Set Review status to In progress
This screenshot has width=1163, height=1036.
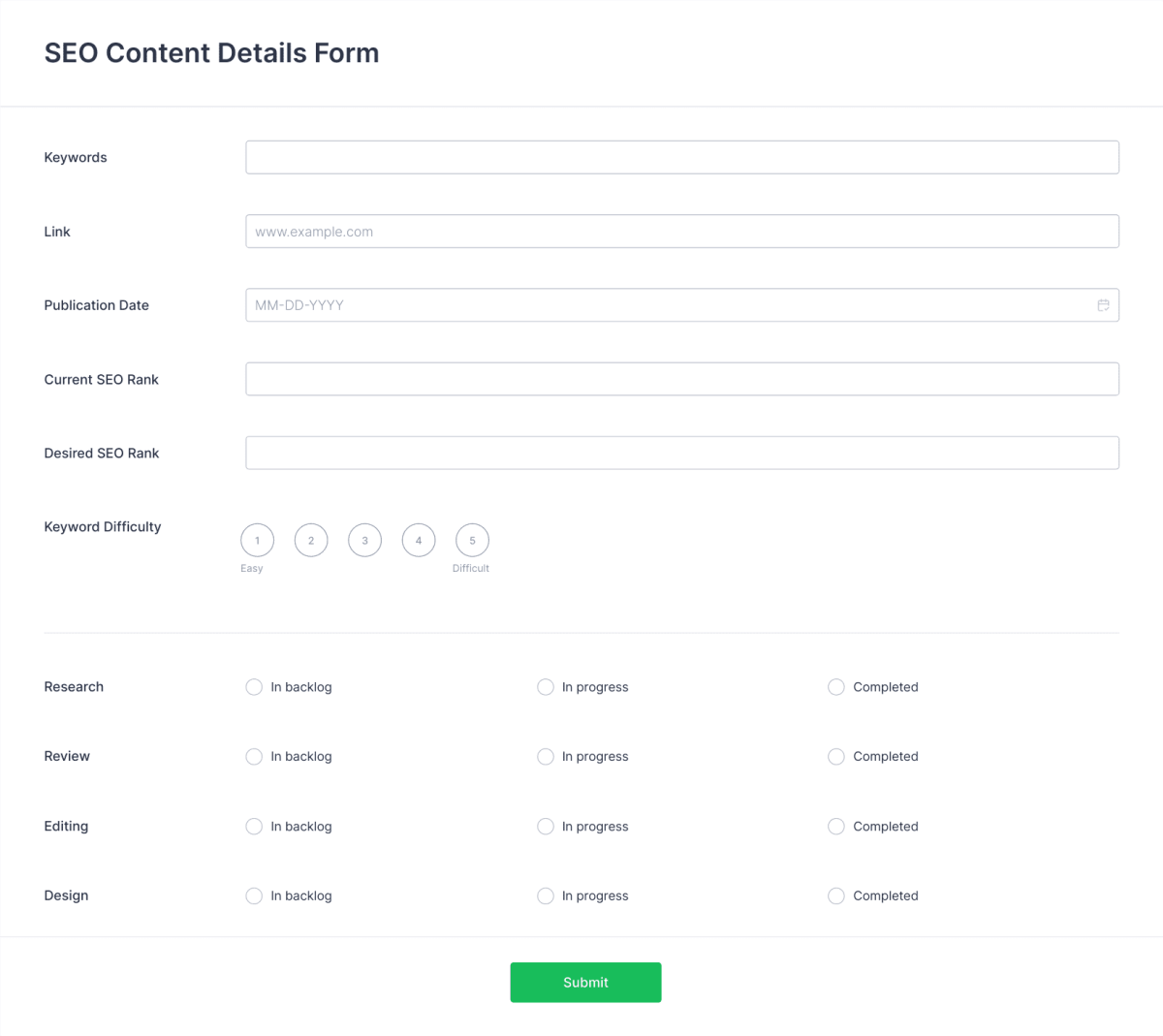pos(546,756)
